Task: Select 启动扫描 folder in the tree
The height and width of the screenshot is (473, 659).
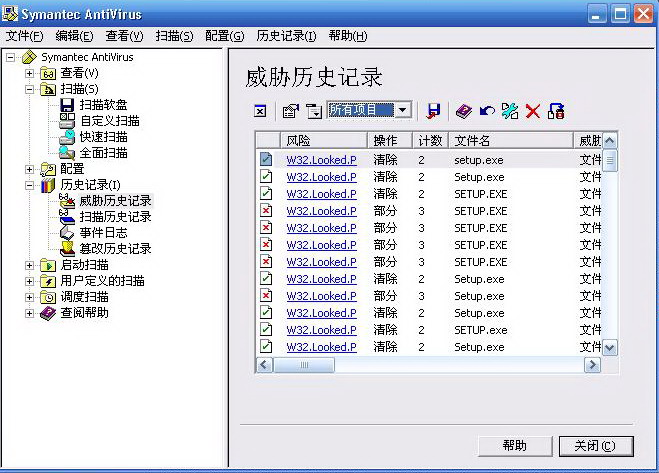Action: click(84, 265)
